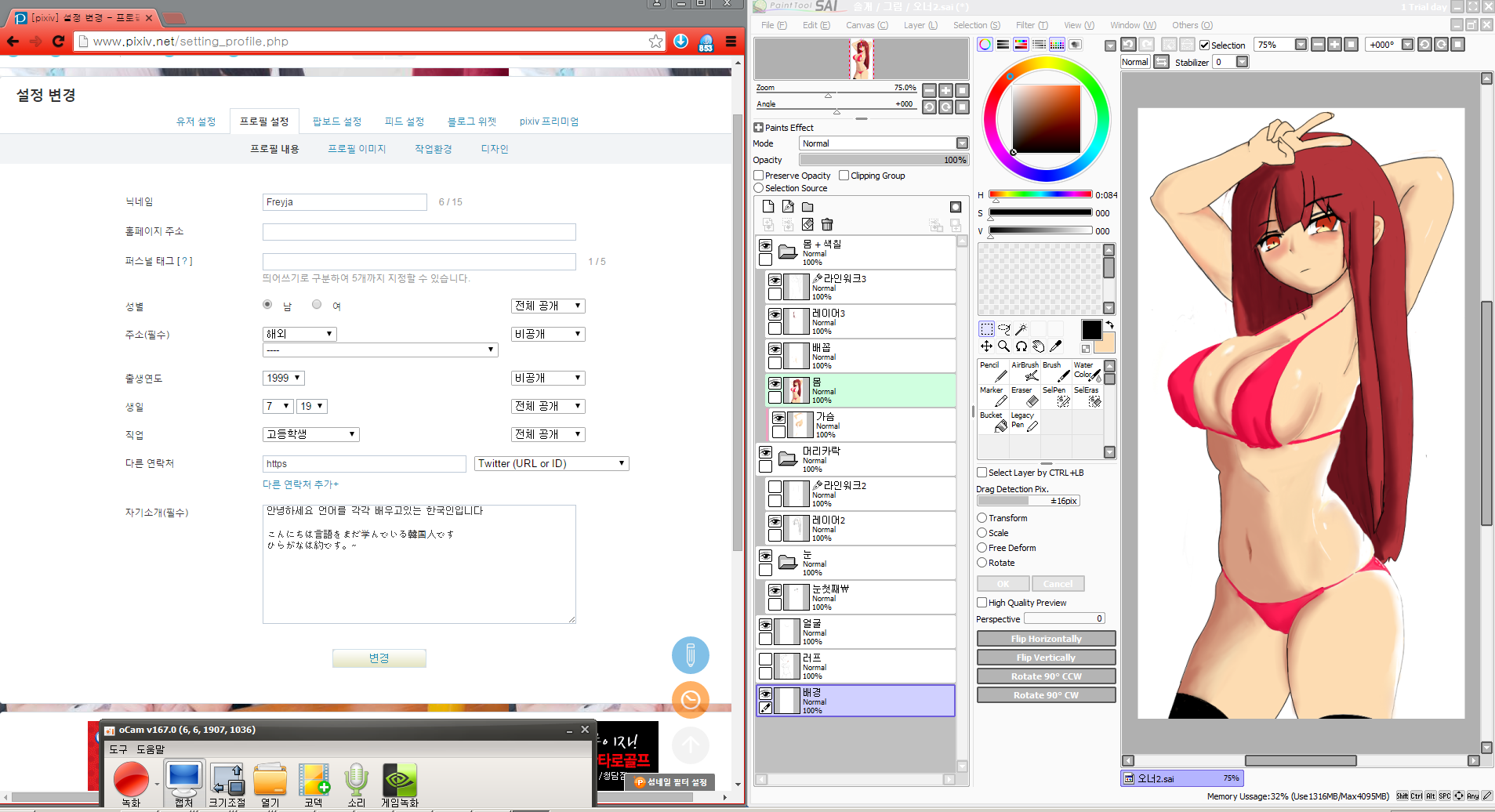
Task: Enable Clipping Group checkbox
Action: [844, 176]
